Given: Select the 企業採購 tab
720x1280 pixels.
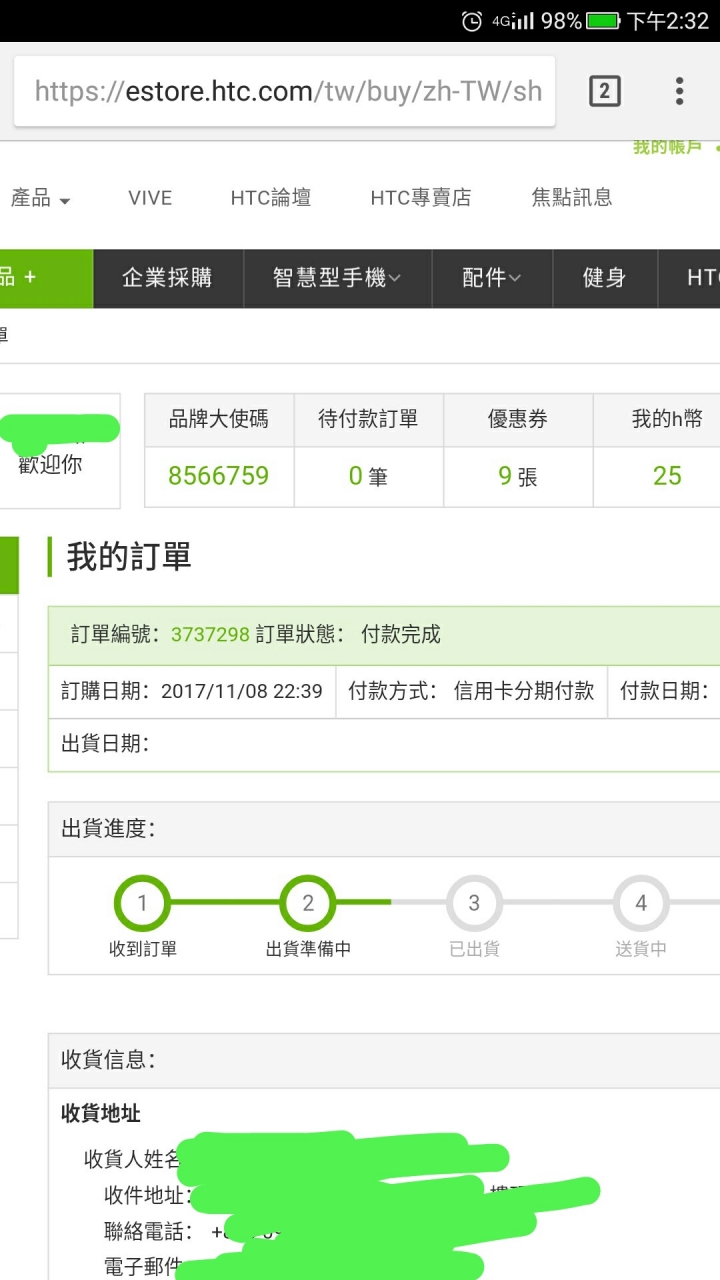Looking at the screenshot, I should click(x=168, y=278).
